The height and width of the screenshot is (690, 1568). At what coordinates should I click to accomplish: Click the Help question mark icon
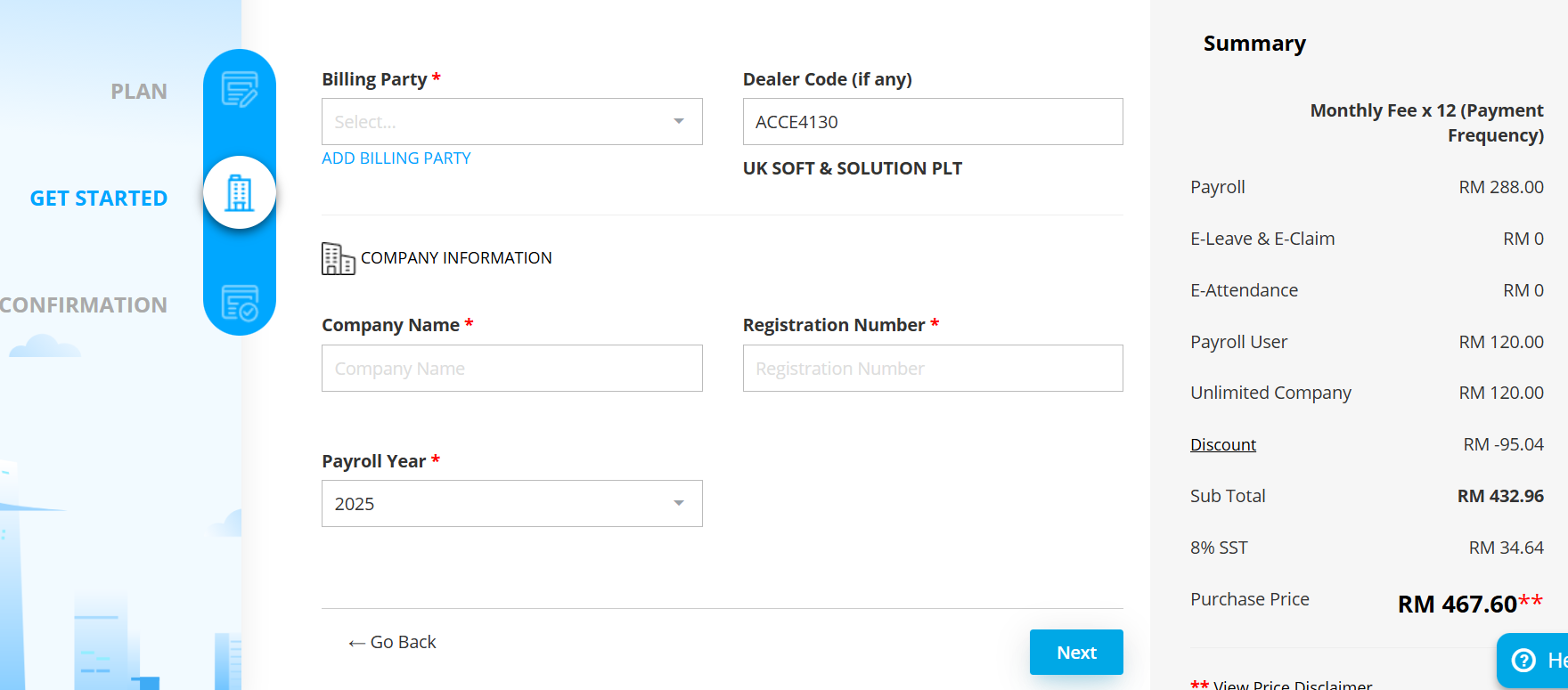pyautogui.click(x=1524, y=660)
